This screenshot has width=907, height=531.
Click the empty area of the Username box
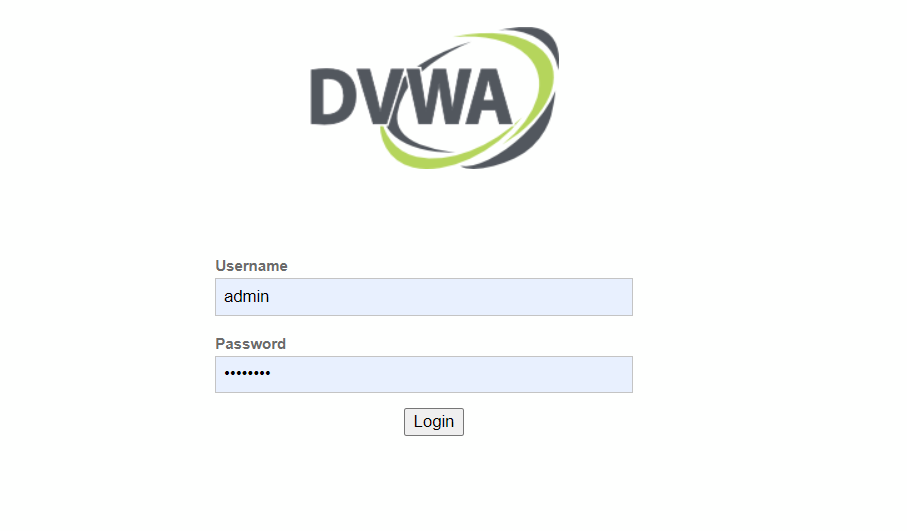451,297
